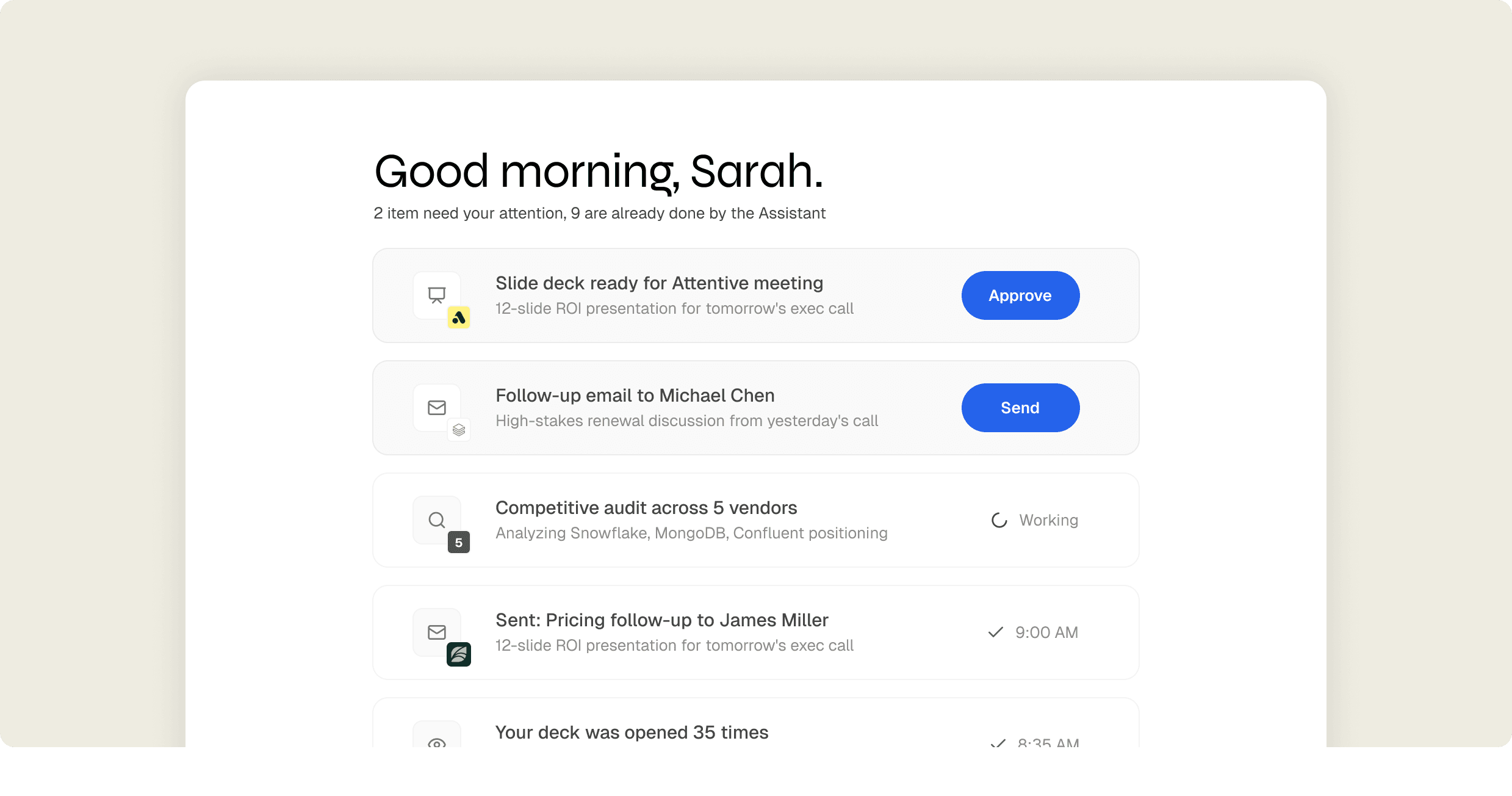This screenshot has width=1512, height=796.
Task: Open Your deck was opened 35 times
Action: [632, 733]
